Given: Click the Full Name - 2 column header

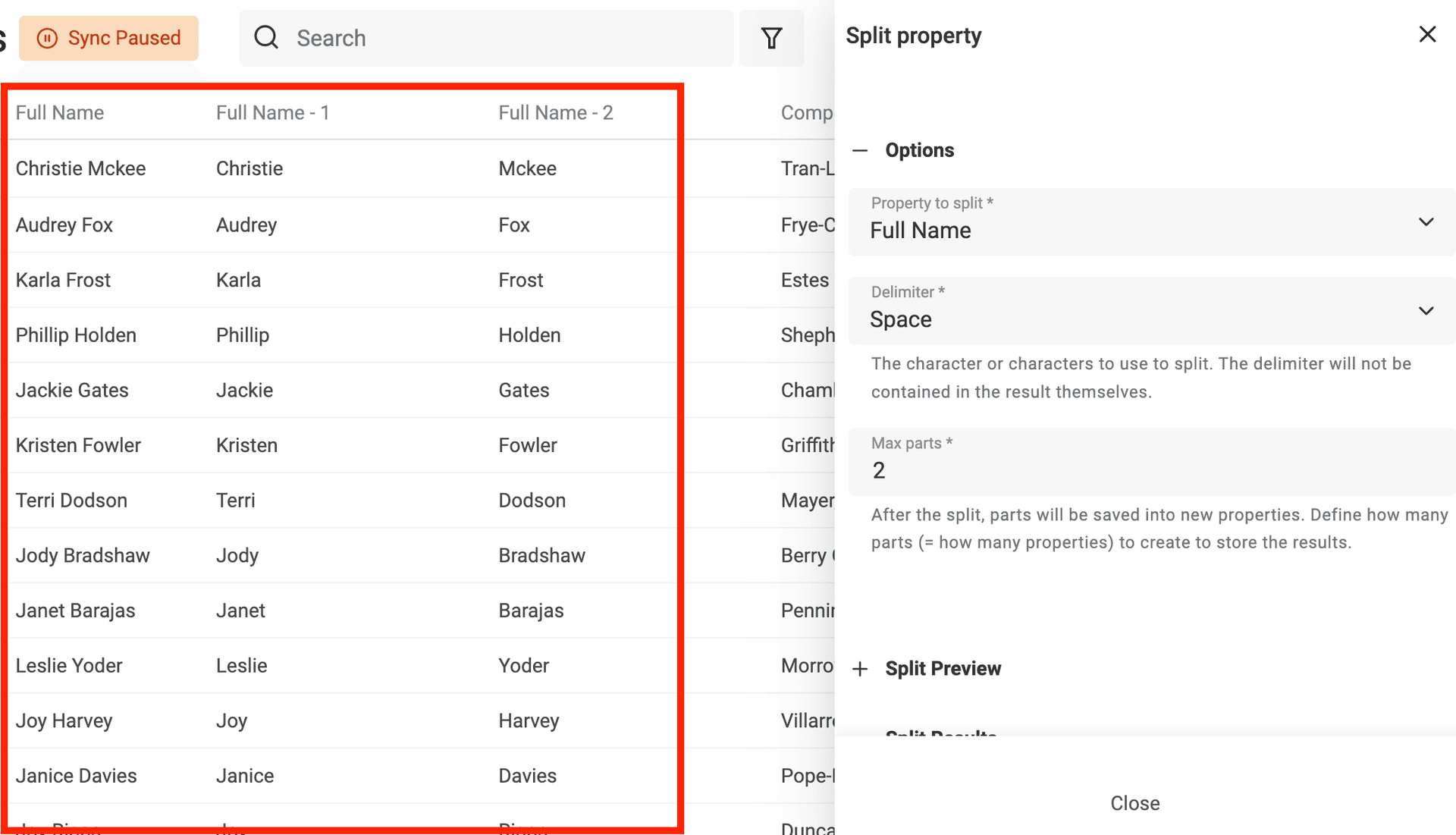Looking at the screenshot, I should tap(555, 113).
